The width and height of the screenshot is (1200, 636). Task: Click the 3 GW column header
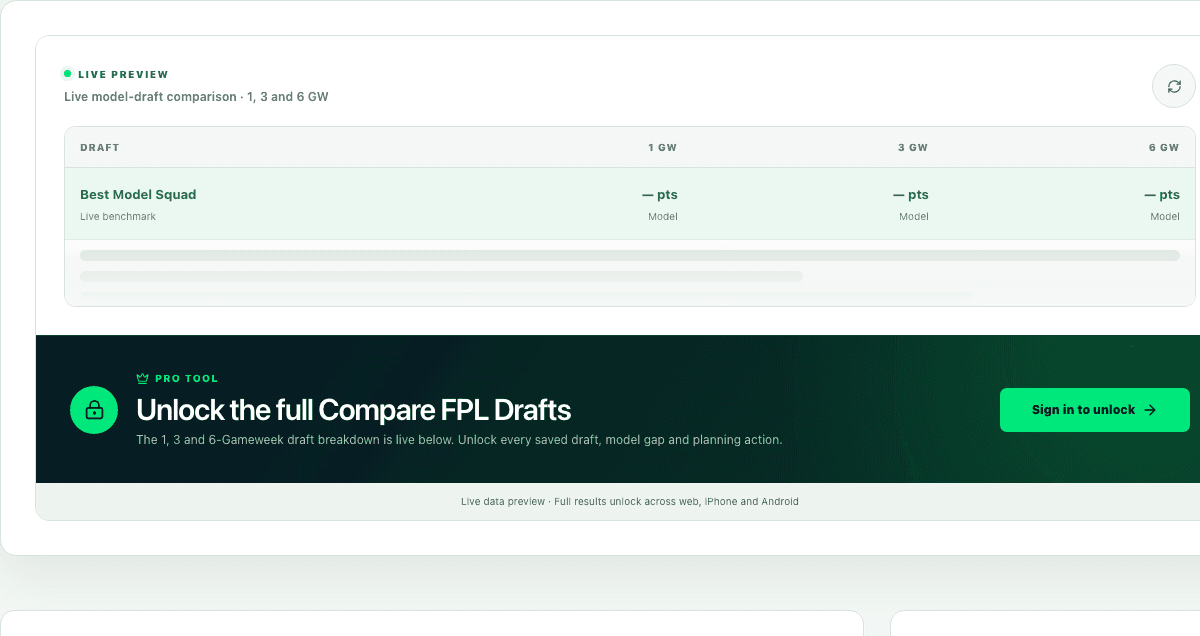(x=913, y=148)
